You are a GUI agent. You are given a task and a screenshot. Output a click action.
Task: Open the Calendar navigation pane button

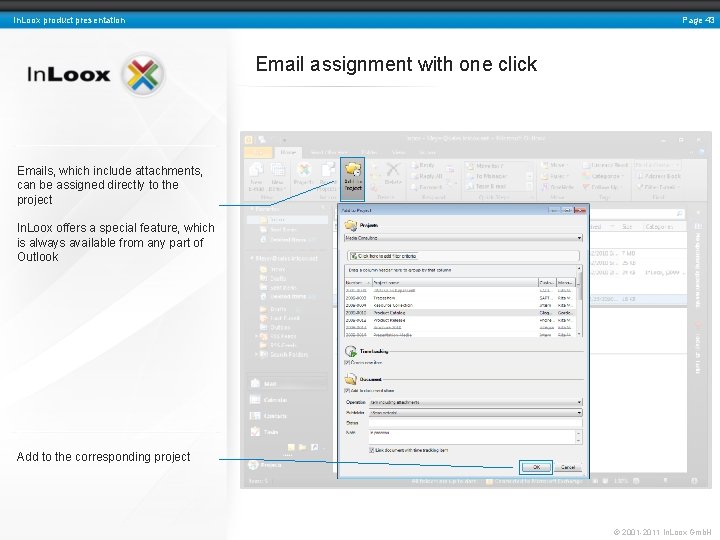pyautogui.click(x=287, y=399)
